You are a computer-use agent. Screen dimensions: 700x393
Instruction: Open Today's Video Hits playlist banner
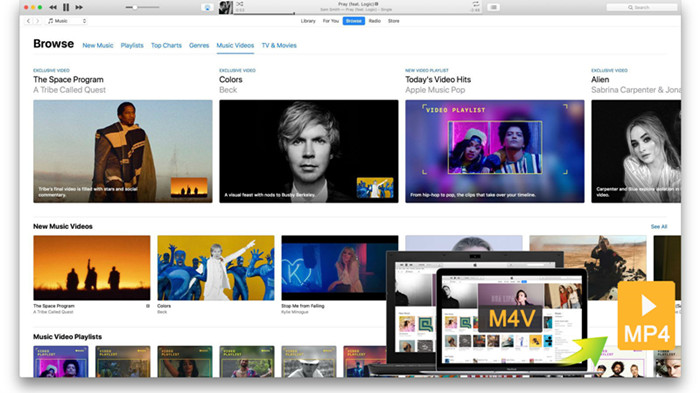495,151
